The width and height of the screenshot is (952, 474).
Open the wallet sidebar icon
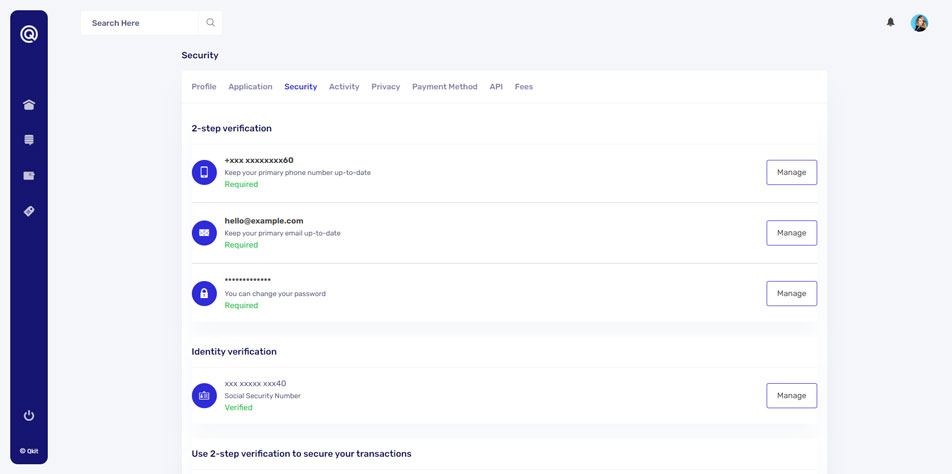click(29, 176)
